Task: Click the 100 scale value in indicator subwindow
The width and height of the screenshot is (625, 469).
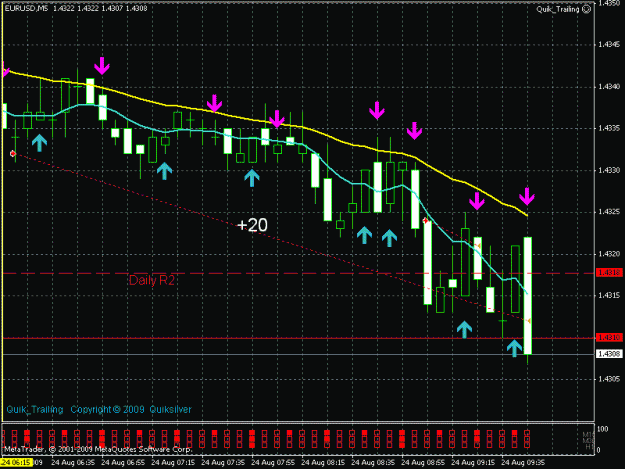Action: pos(603,429)
